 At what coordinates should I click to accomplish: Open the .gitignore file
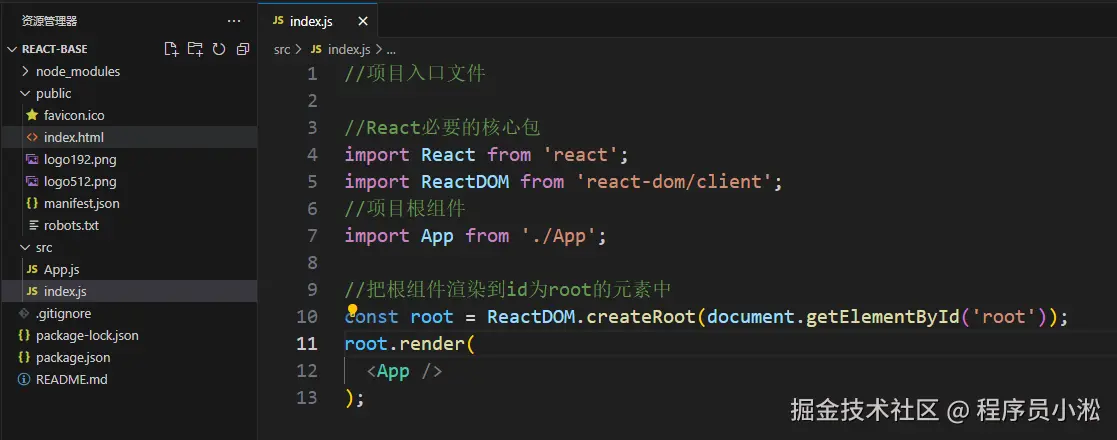pos(63,313)
